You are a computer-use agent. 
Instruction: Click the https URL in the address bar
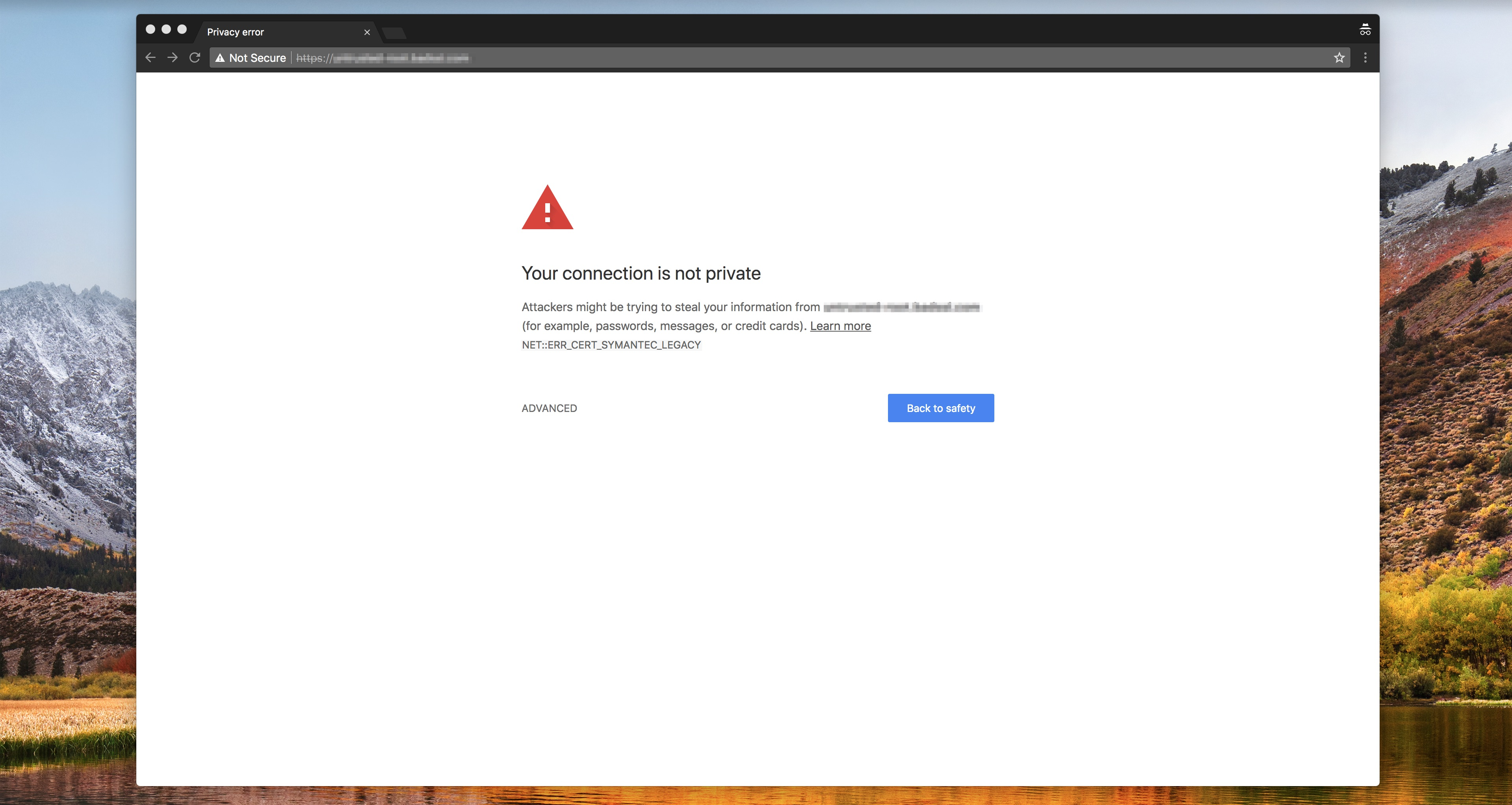coord(381,58)
